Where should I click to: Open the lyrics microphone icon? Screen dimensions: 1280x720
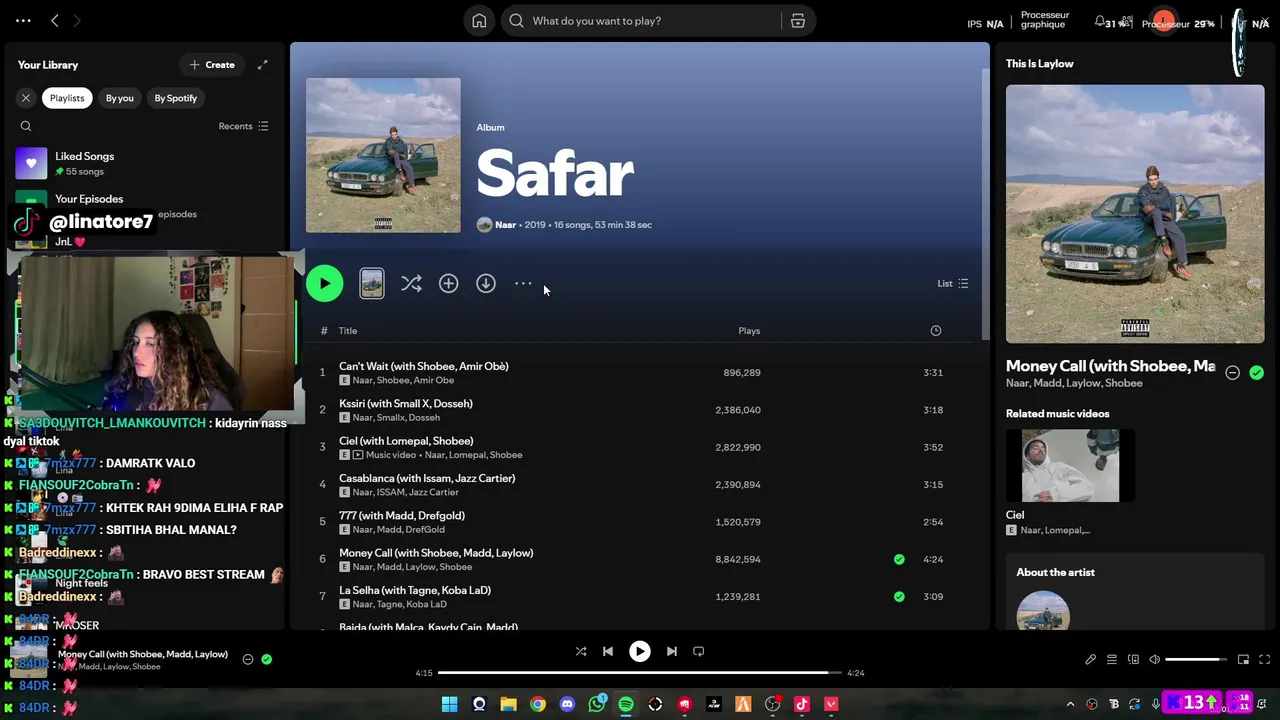1091,660
